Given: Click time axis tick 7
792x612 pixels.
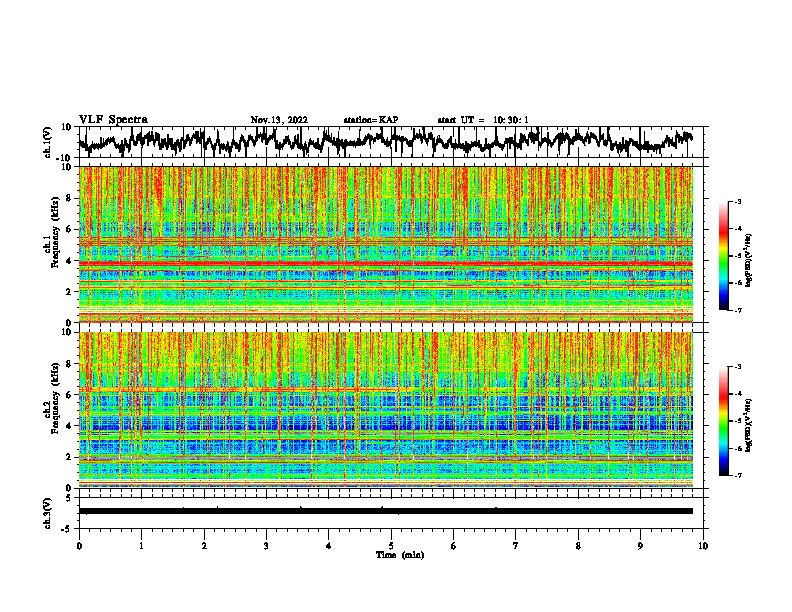Looking at the screenshot, I should click(516, 546).
